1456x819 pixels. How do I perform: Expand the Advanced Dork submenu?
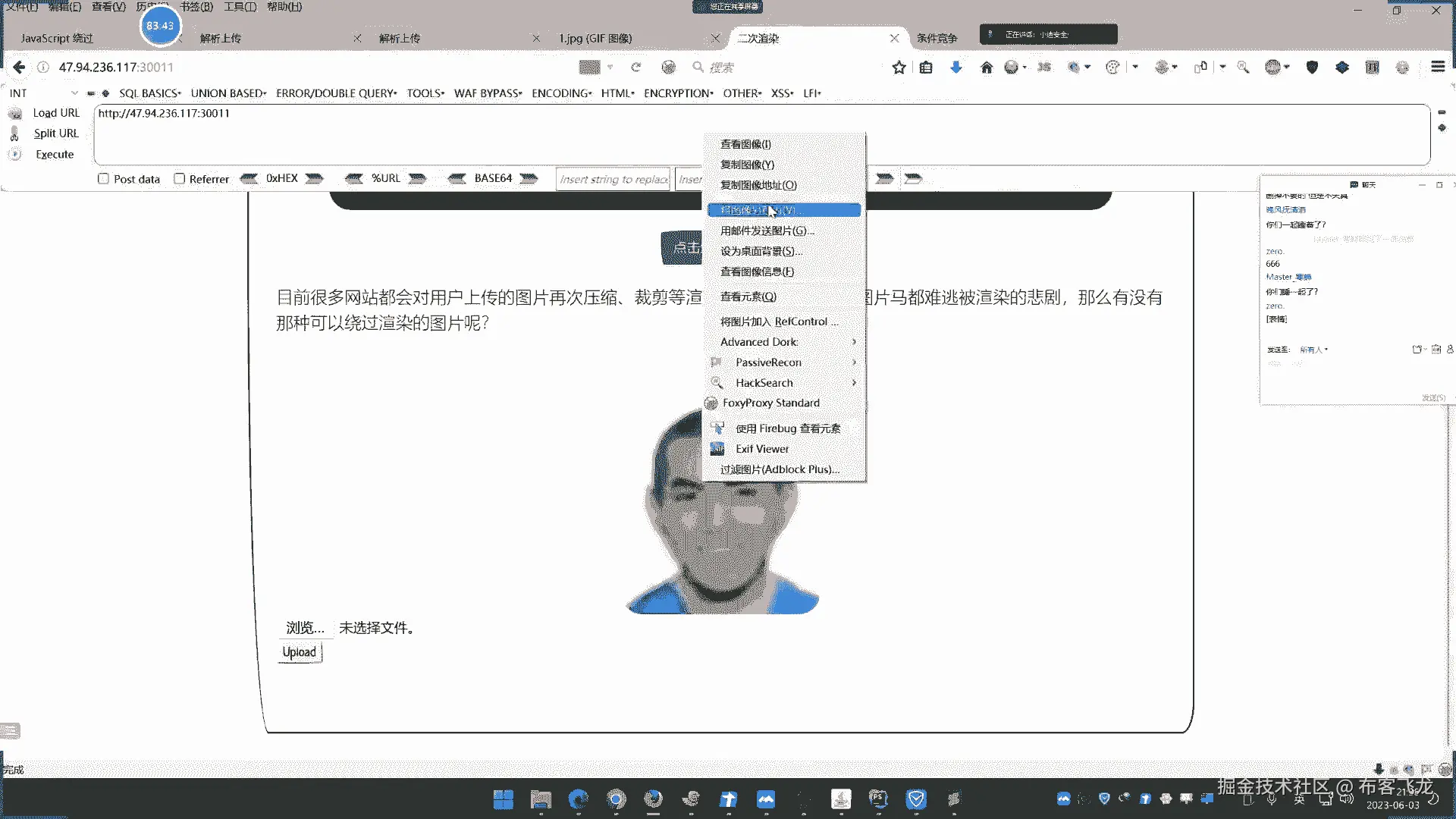click(x=854, y=342)
